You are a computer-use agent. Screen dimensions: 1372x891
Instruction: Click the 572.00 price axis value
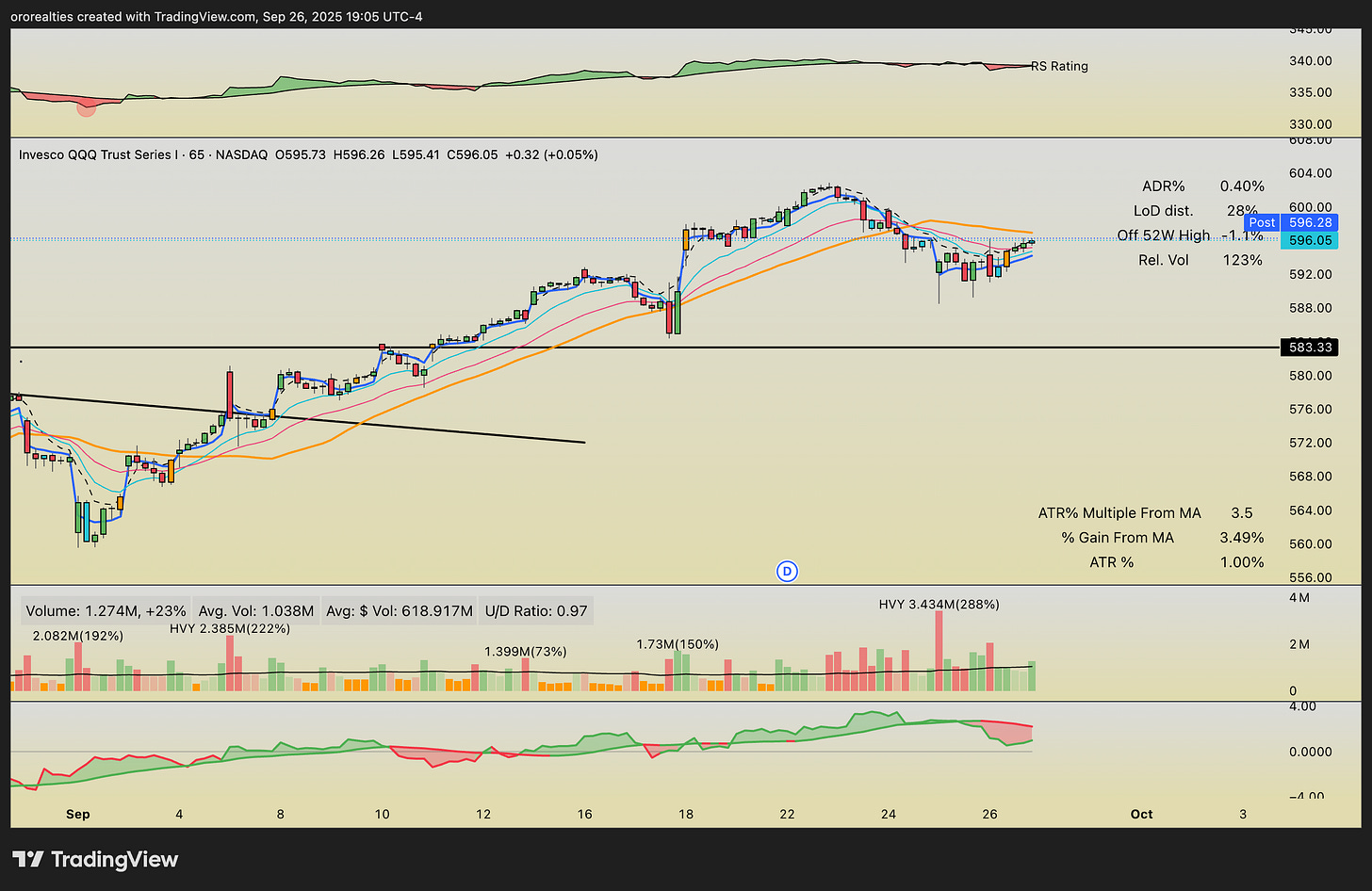[1311, 443]
